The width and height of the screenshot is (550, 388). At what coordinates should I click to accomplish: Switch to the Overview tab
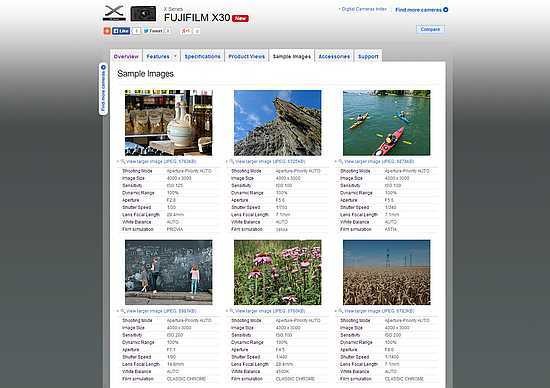coord(126,56)
